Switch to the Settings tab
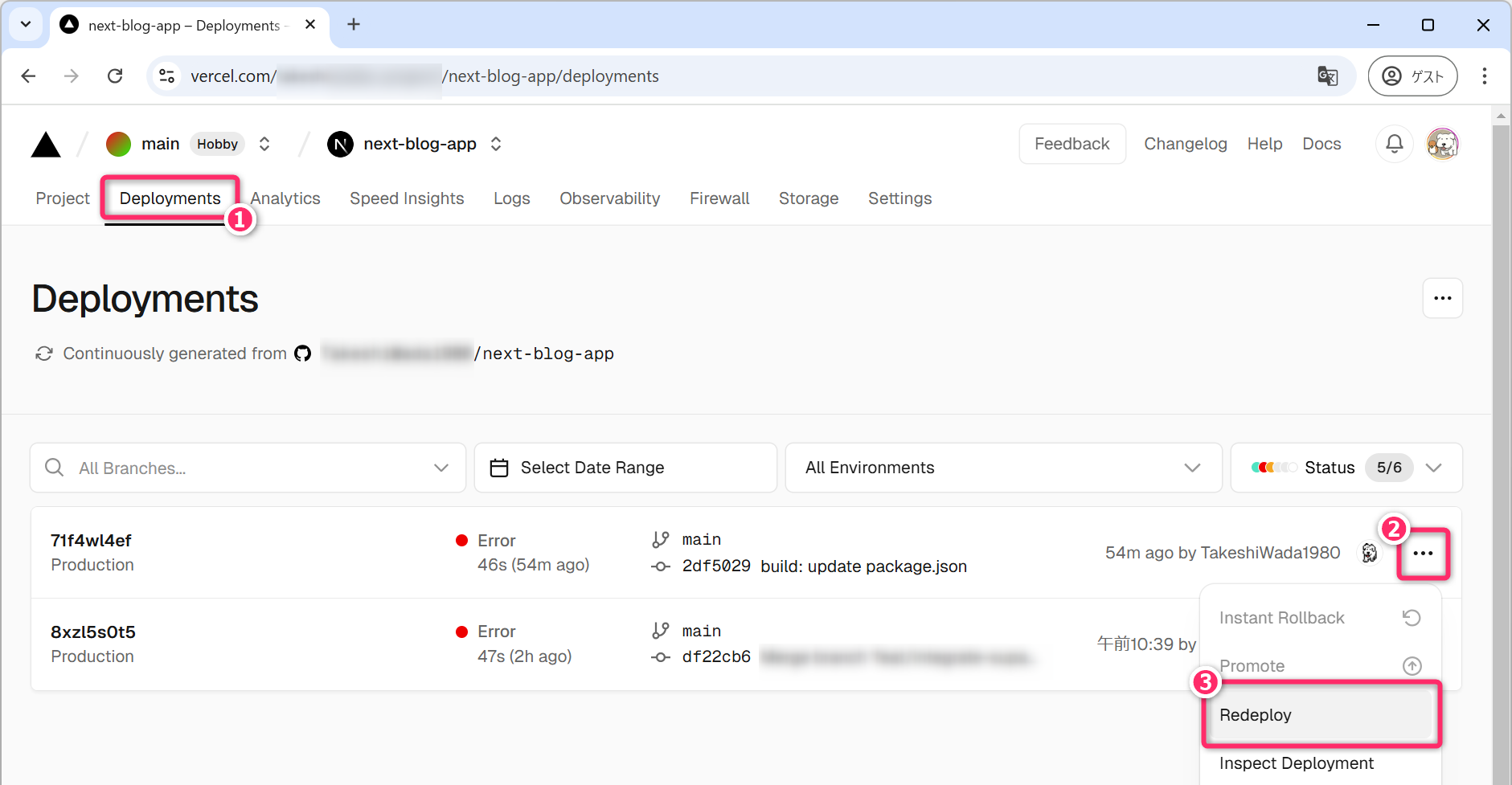The image size is (1512, 785). point(899,198)
